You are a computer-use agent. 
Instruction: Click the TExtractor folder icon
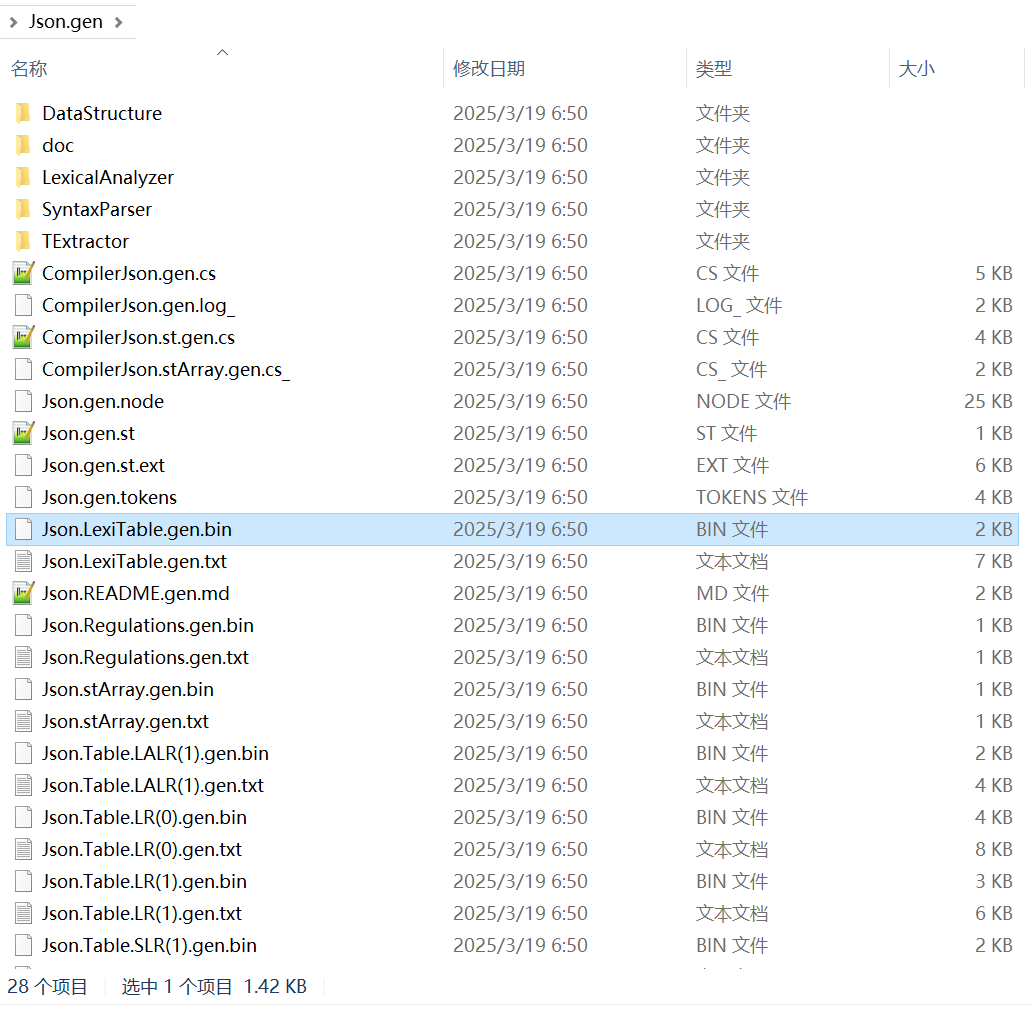[23, 241]
